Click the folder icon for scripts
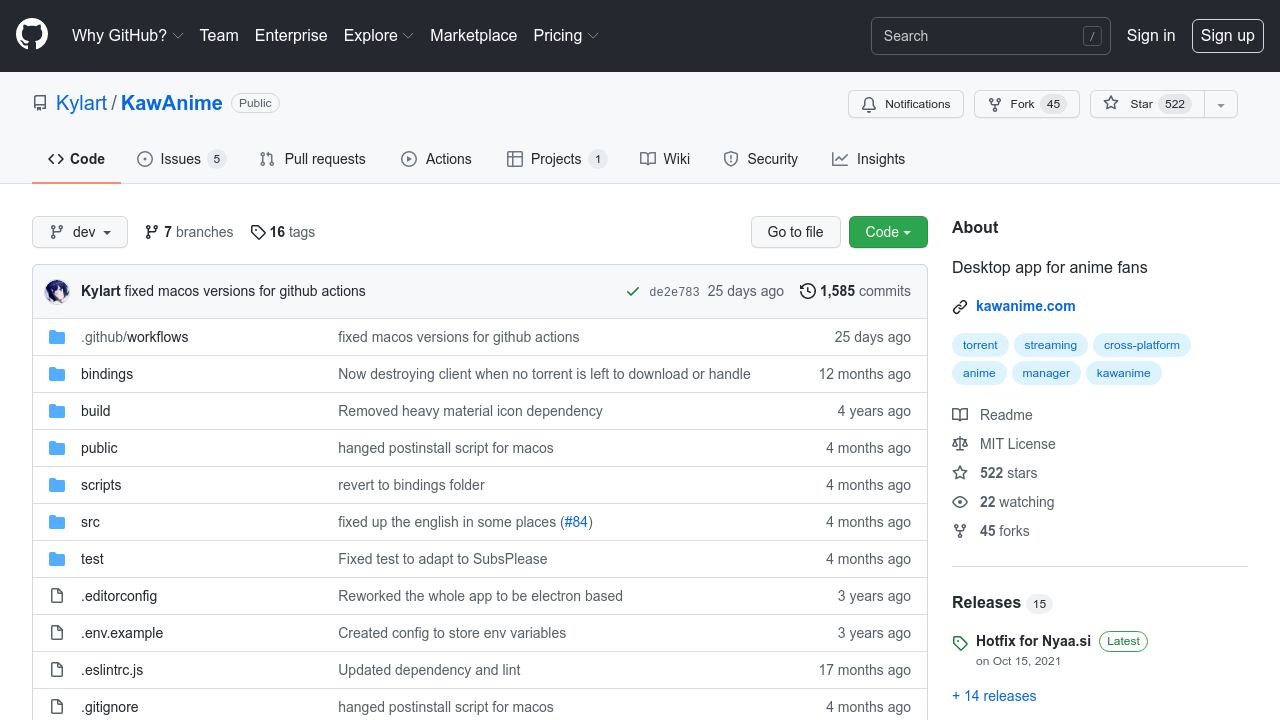The image size is (1280, 720). pyautogui.click(x=57, y=485)
